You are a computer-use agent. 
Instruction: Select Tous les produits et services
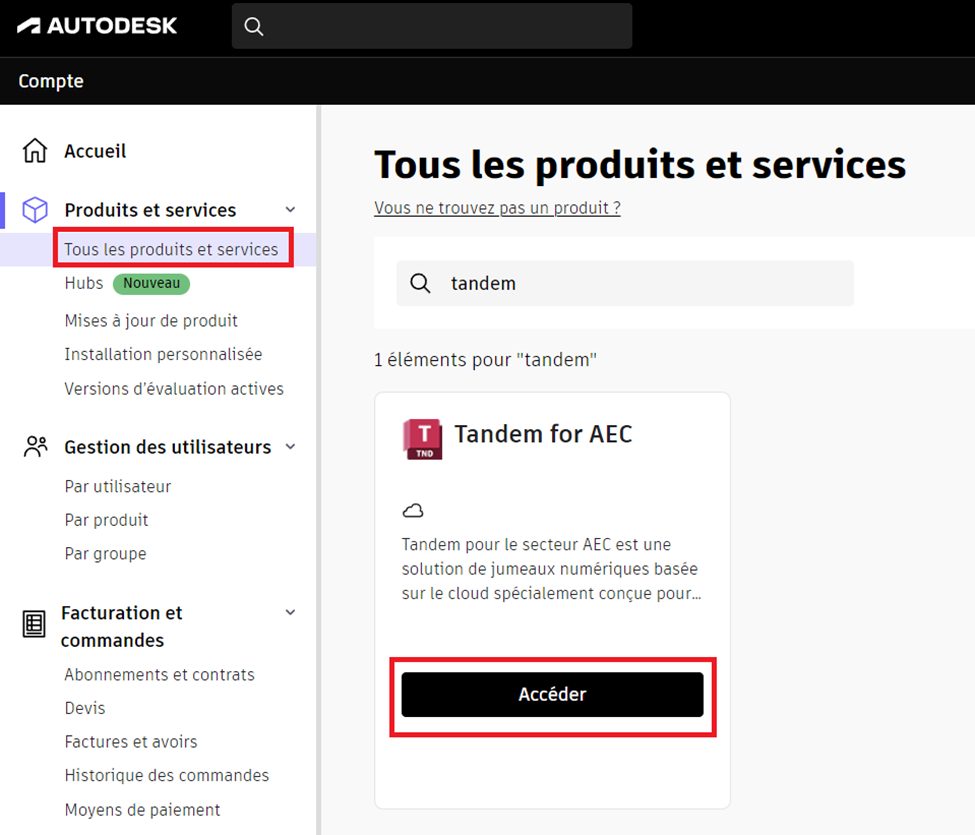click(171, 249)
